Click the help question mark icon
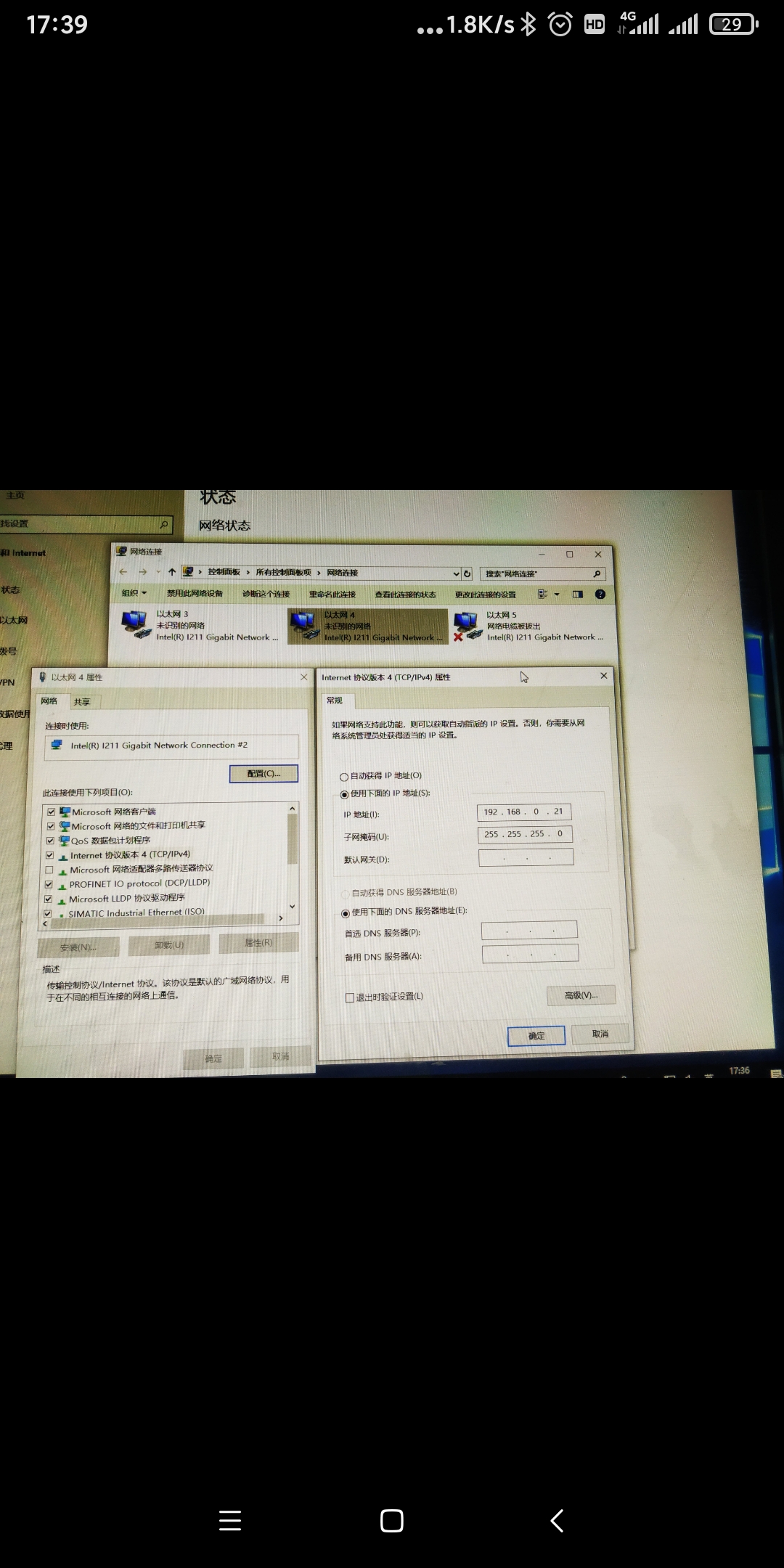784x1568 pixels. [600, 595]
